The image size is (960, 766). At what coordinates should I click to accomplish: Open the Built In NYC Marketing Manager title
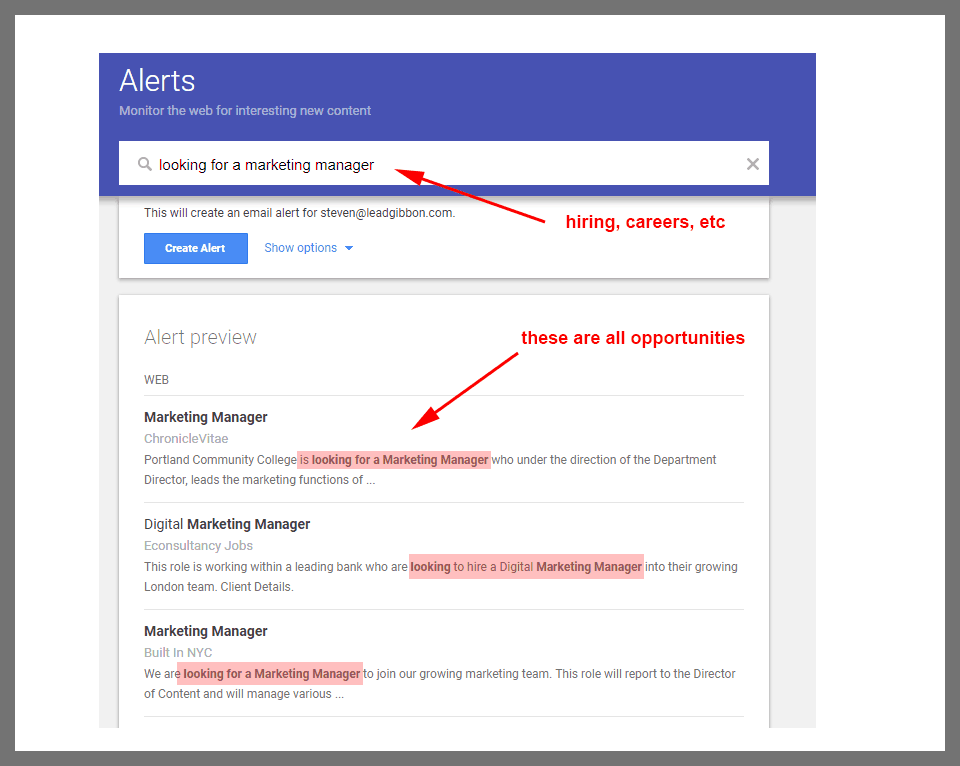pyautogui.click(x=206, y=631)
